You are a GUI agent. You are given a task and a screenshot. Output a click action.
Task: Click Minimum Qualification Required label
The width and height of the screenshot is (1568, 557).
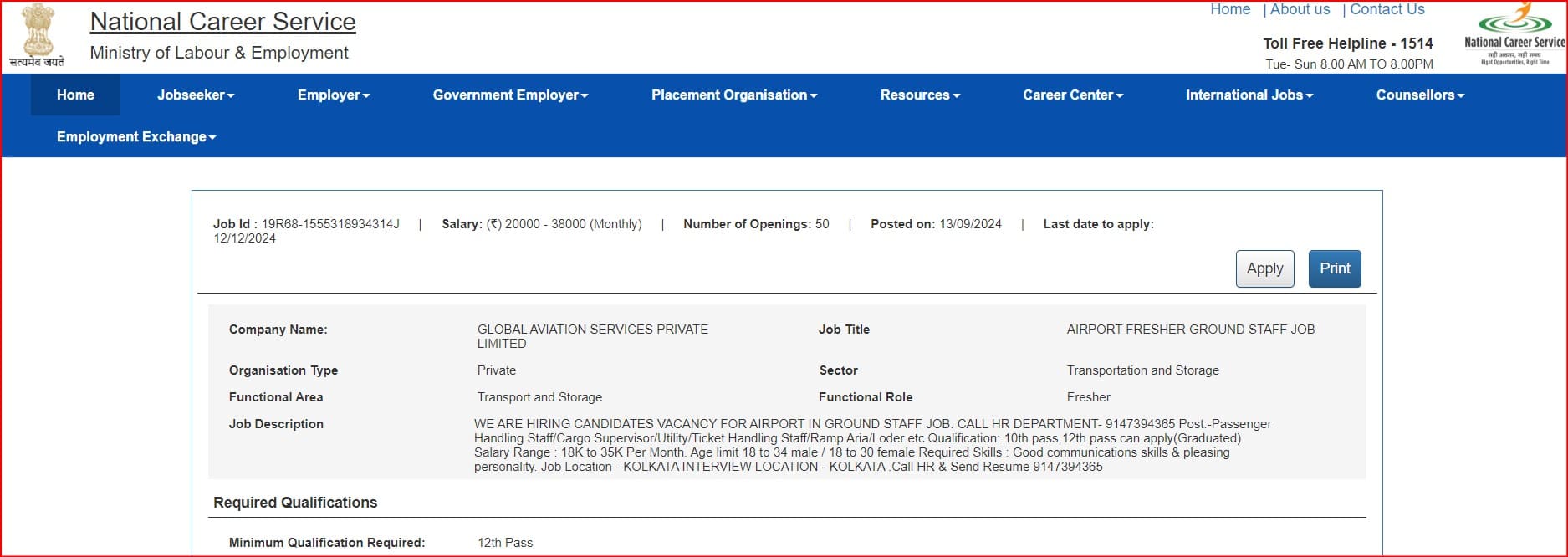click(x=327, y=543)
